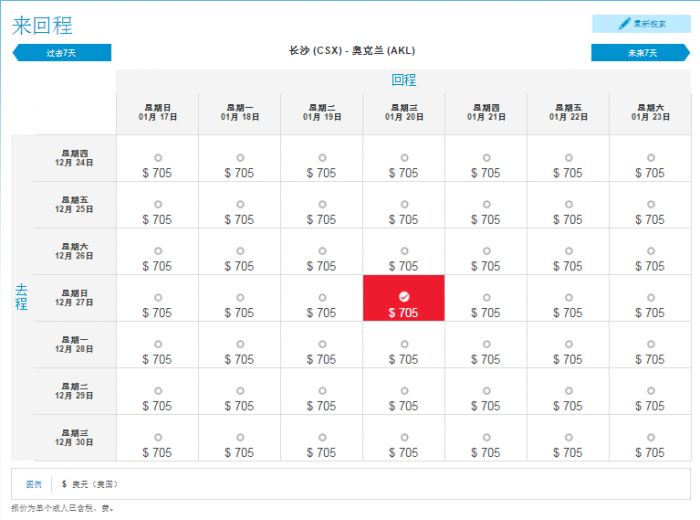Image resolution: width=700 pixels, height=520 pixels.
Task: Select fare for 12月27日 depart, 01月23日 return
Action: 650,298
